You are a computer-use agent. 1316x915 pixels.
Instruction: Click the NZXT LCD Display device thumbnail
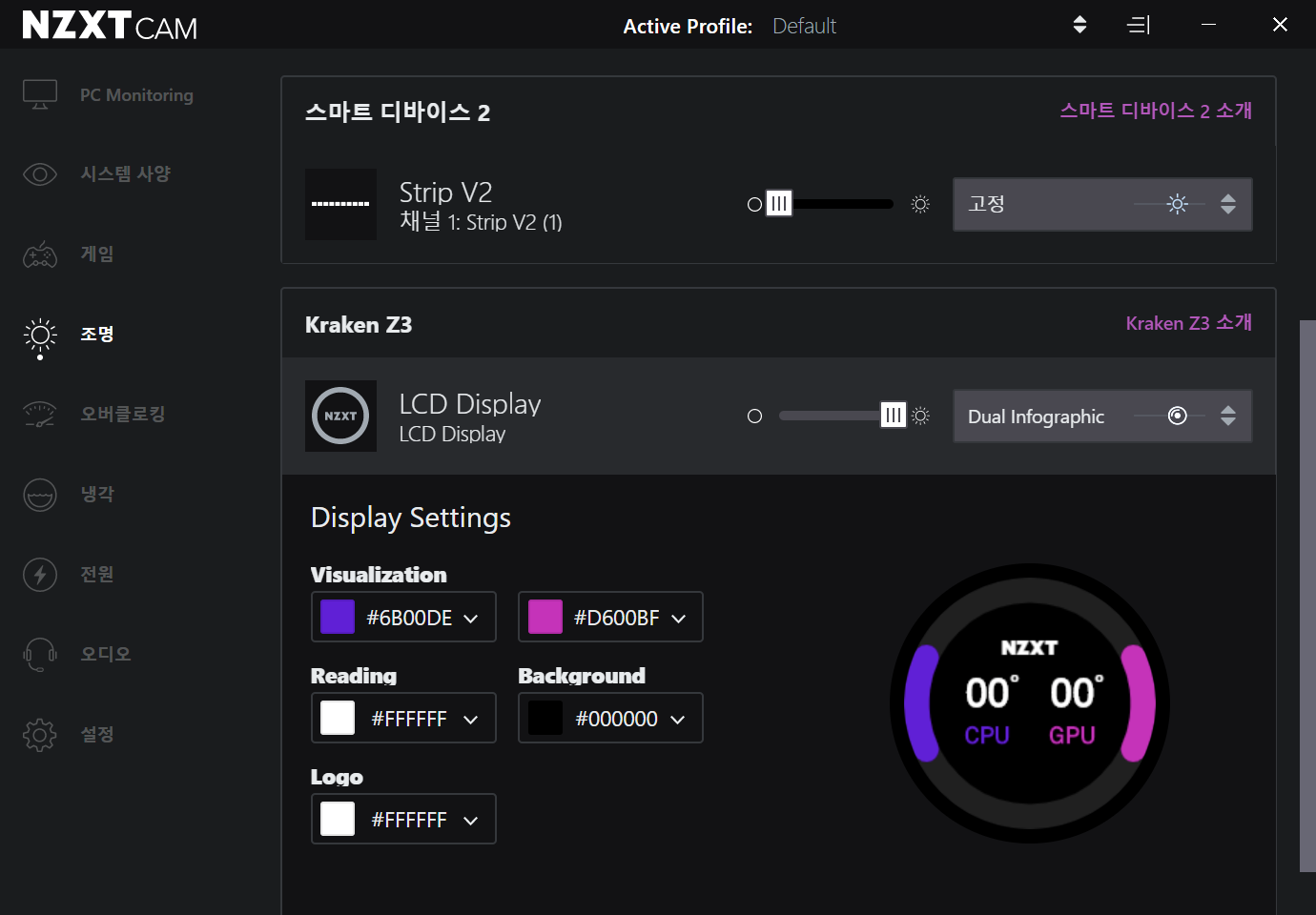coord(340,416)
